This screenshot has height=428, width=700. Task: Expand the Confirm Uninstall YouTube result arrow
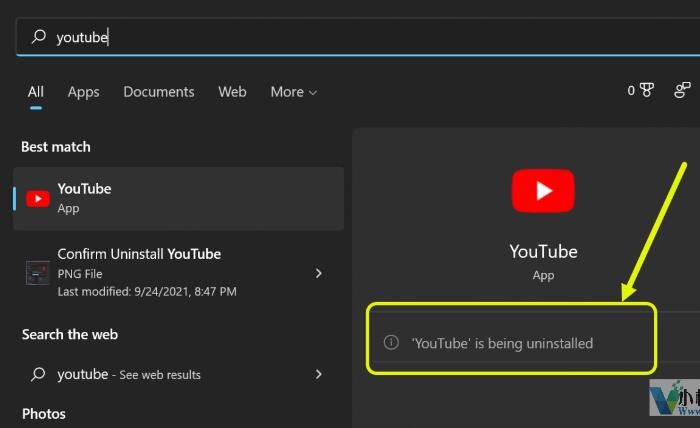click(318, 273)
